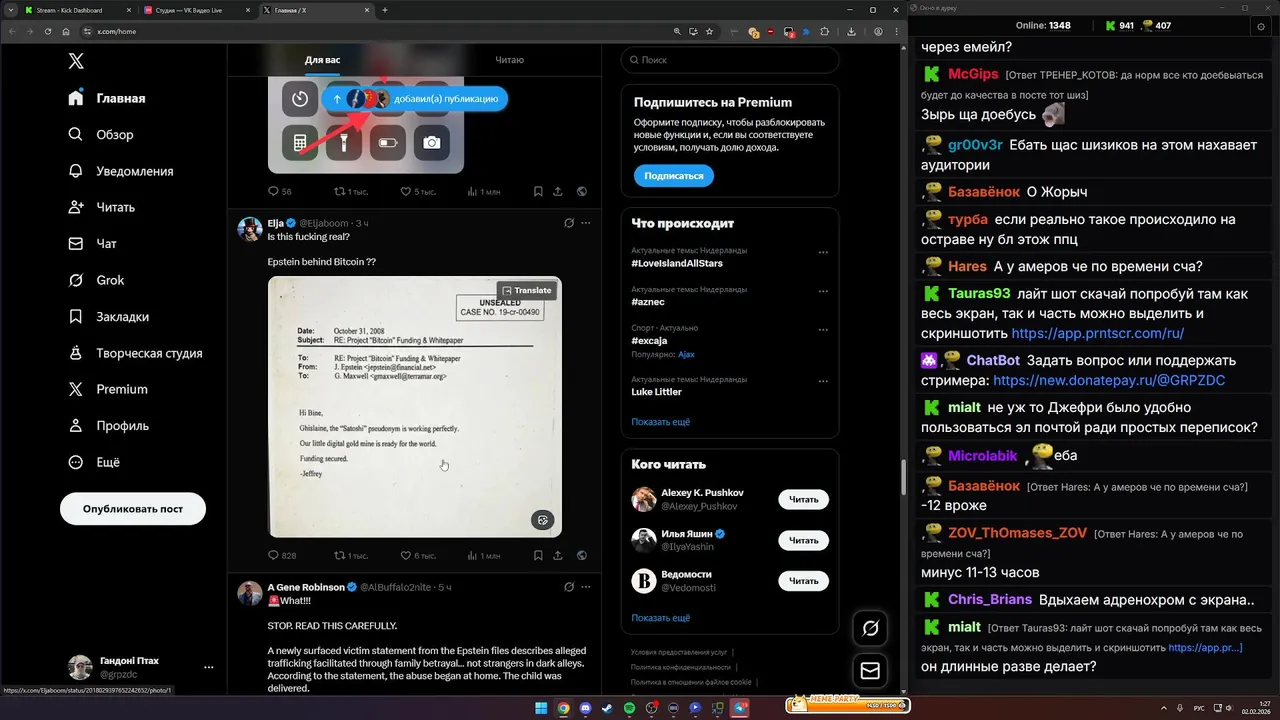Switch to Stream - Kick Dashboard browser tab

78,10
